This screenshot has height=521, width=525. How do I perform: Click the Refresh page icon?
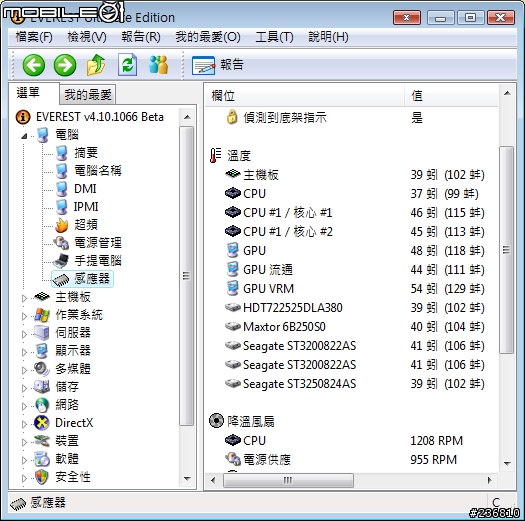click(x=128, y=65)
